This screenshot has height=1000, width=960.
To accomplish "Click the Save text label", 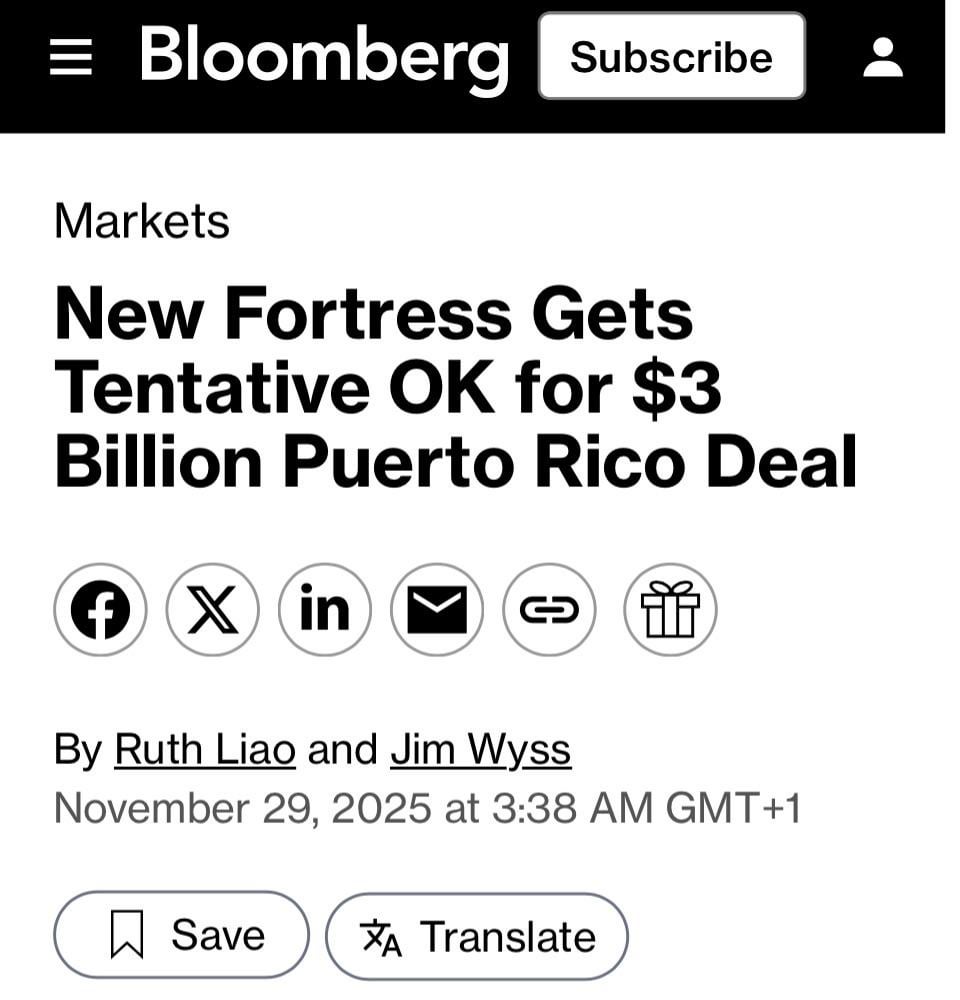I will [218, 936].
